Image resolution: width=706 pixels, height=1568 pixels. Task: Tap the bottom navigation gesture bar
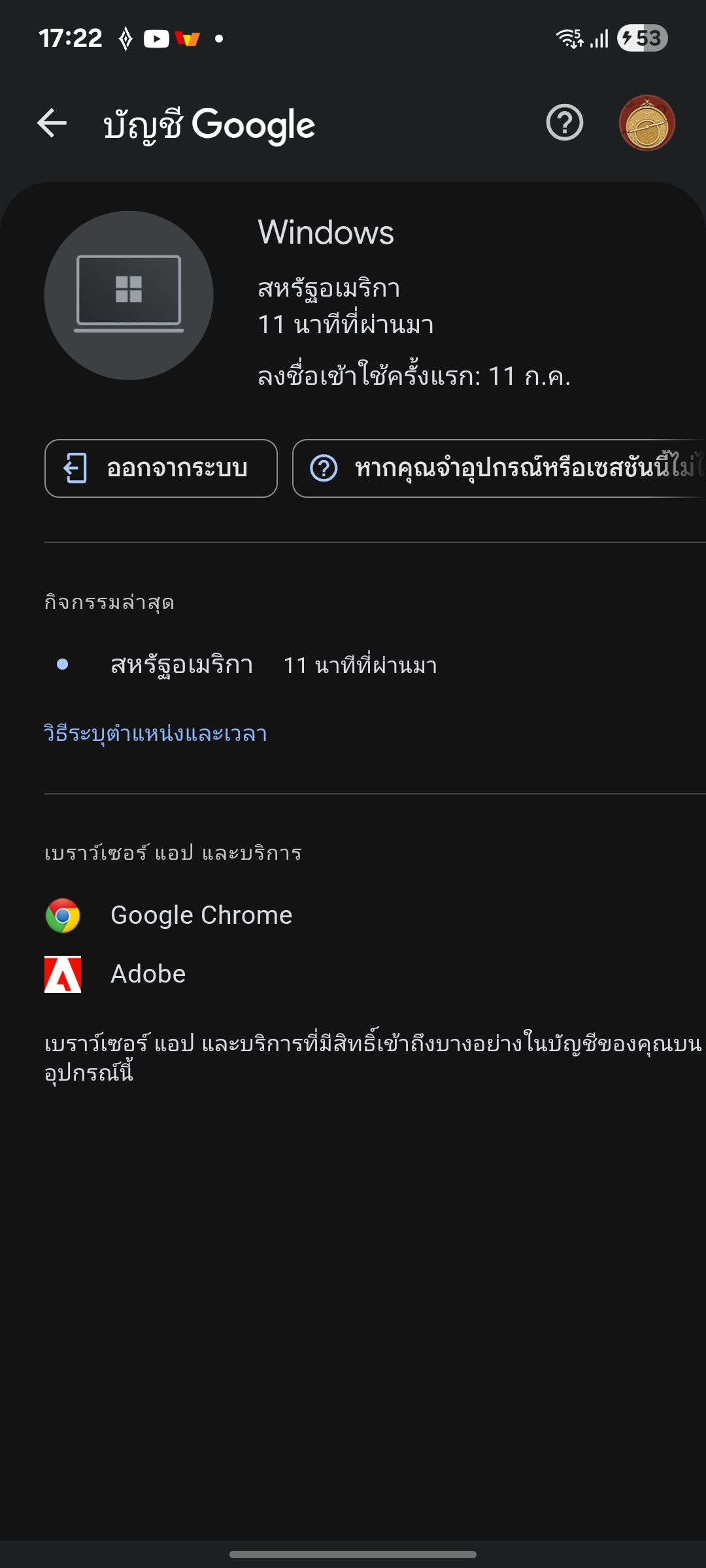click(353, 1554)
